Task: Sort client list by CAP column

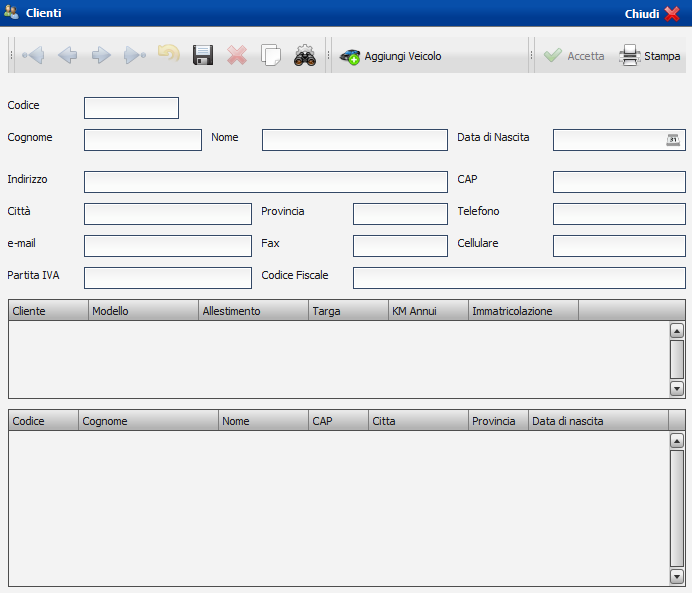Action: coord(338,420)
